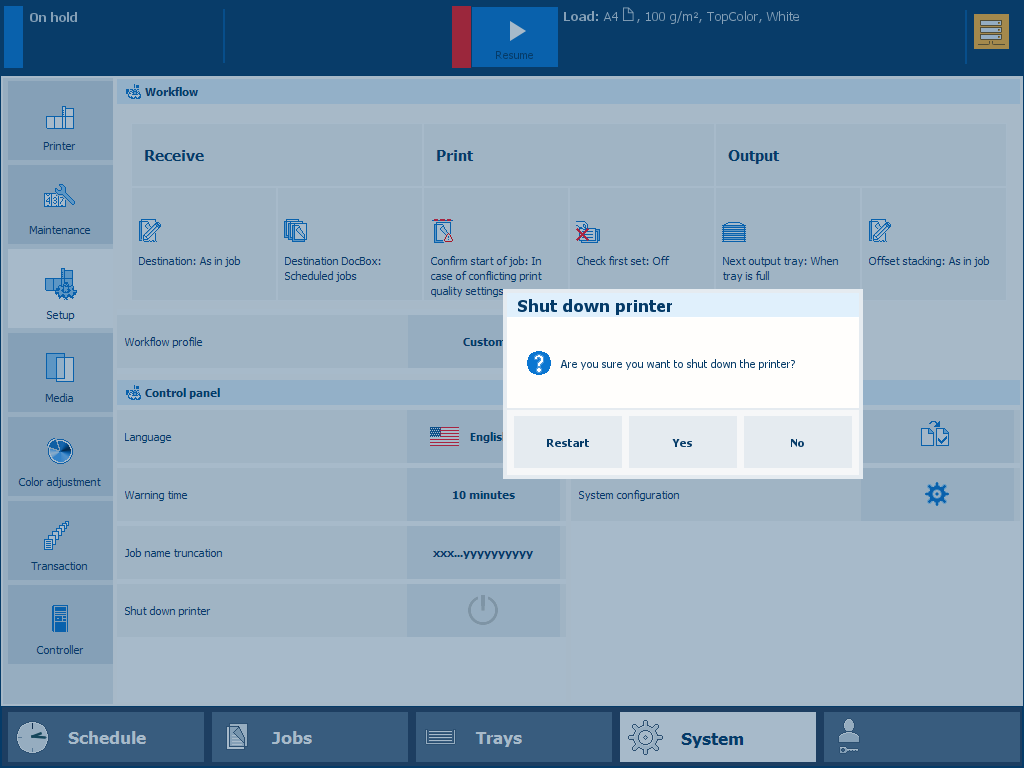Click the Print column heading
Image resolution: width=1024 pixels, height=768 pixels.
pyautogui.click(x=455, y=155)
